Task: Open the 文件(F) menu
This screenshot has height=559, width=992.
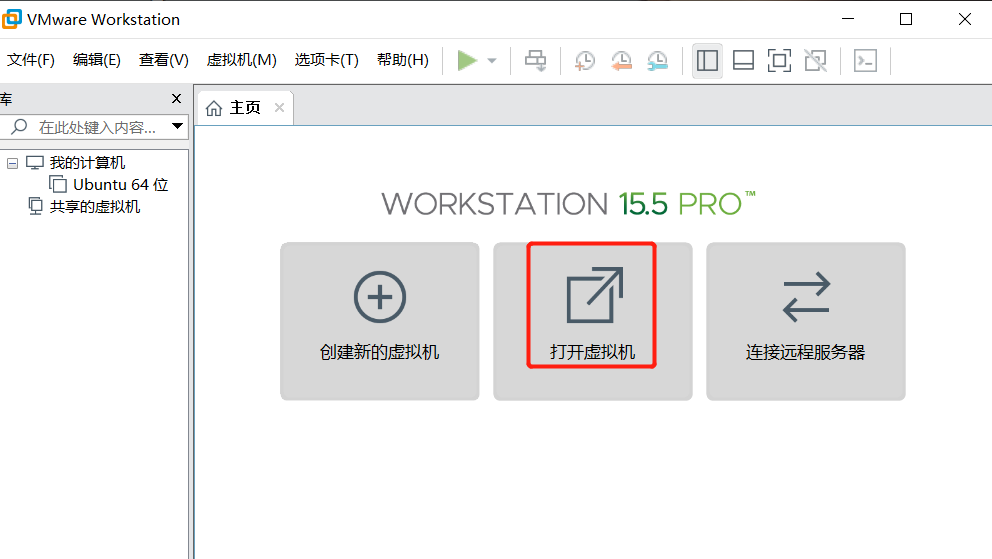Action: pyautogui.click(x=31, y=60)
